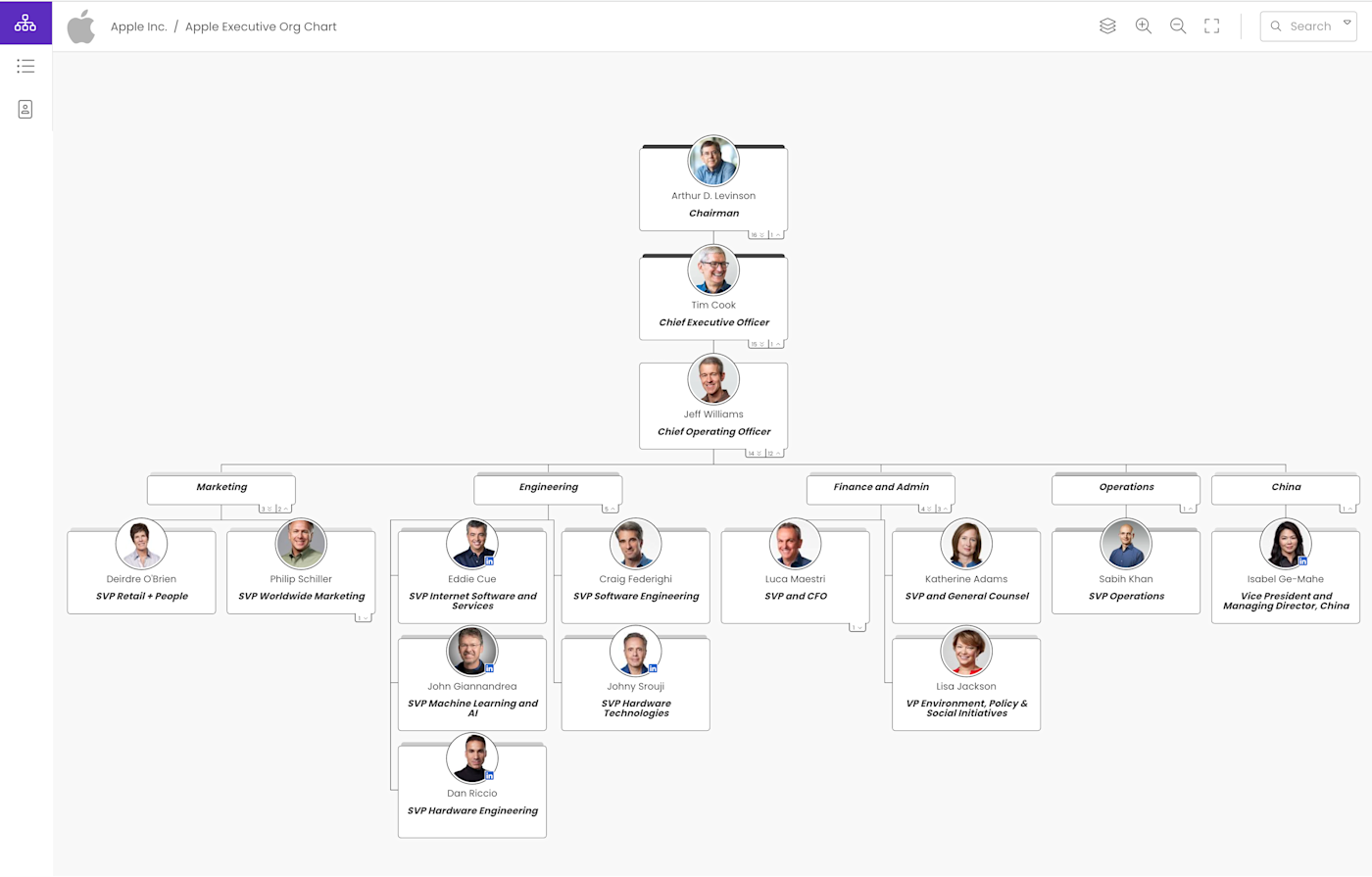
Task: Click the Apple Inc. breadcrumb link
Action: 139,26
